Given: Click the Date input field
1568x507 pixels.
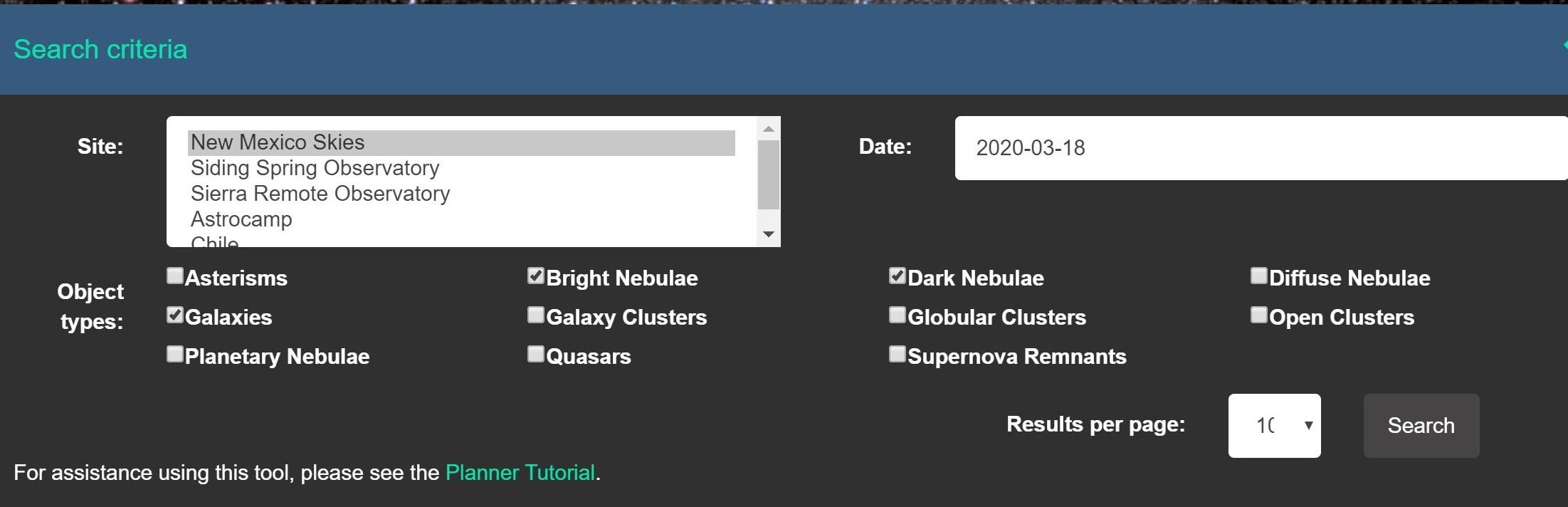Looking at the screenshot, I should [x=1261, y=148].
